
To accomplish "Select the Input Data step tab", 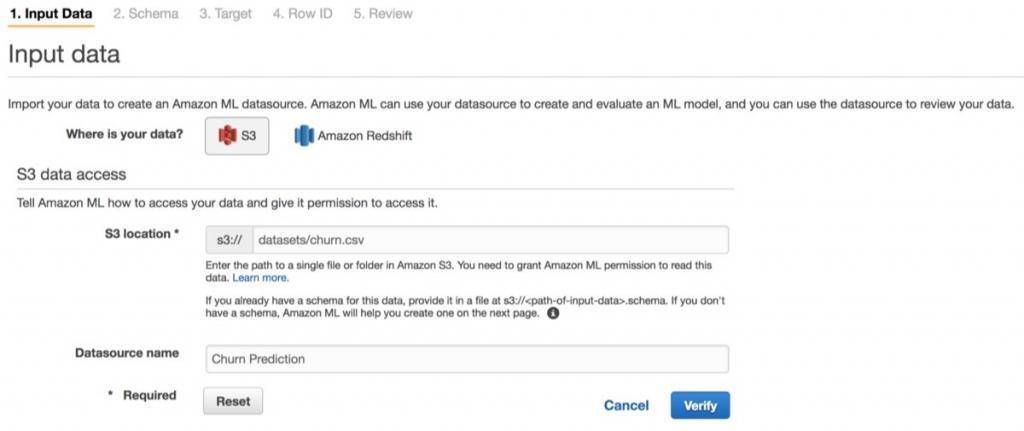I will tap(51, 14).
